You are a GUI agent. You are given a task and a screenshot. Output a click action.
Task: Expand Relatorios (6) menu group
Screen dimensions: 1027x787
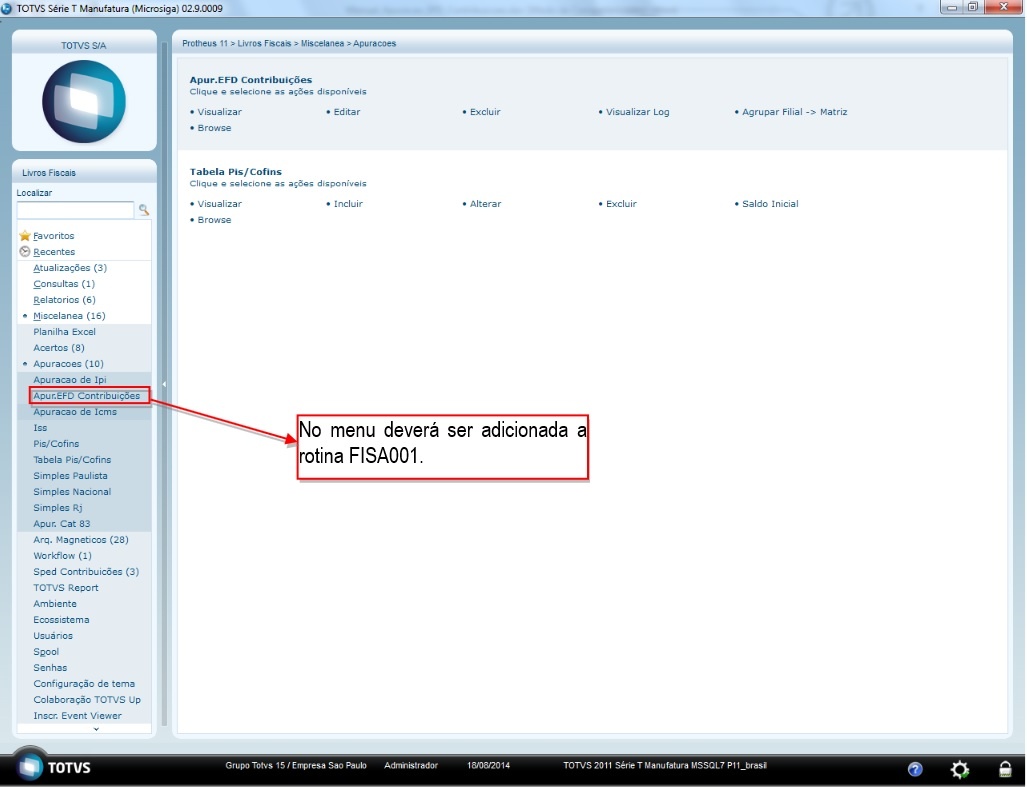point(64,300)
